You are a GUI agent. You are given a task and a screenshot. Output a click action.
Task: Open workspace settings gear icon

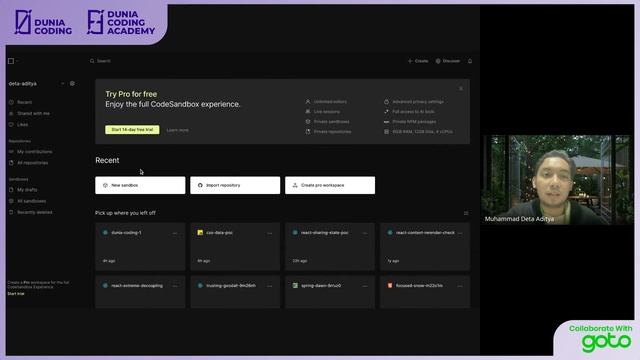click(72, 83)
